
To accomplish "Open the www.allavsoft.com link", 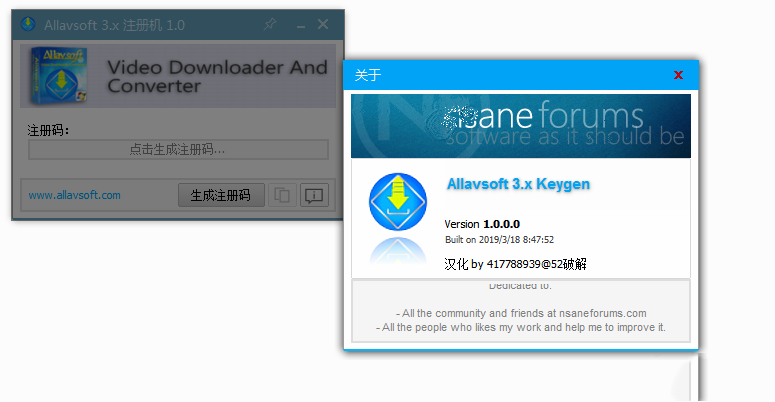I will coord(75,195).
